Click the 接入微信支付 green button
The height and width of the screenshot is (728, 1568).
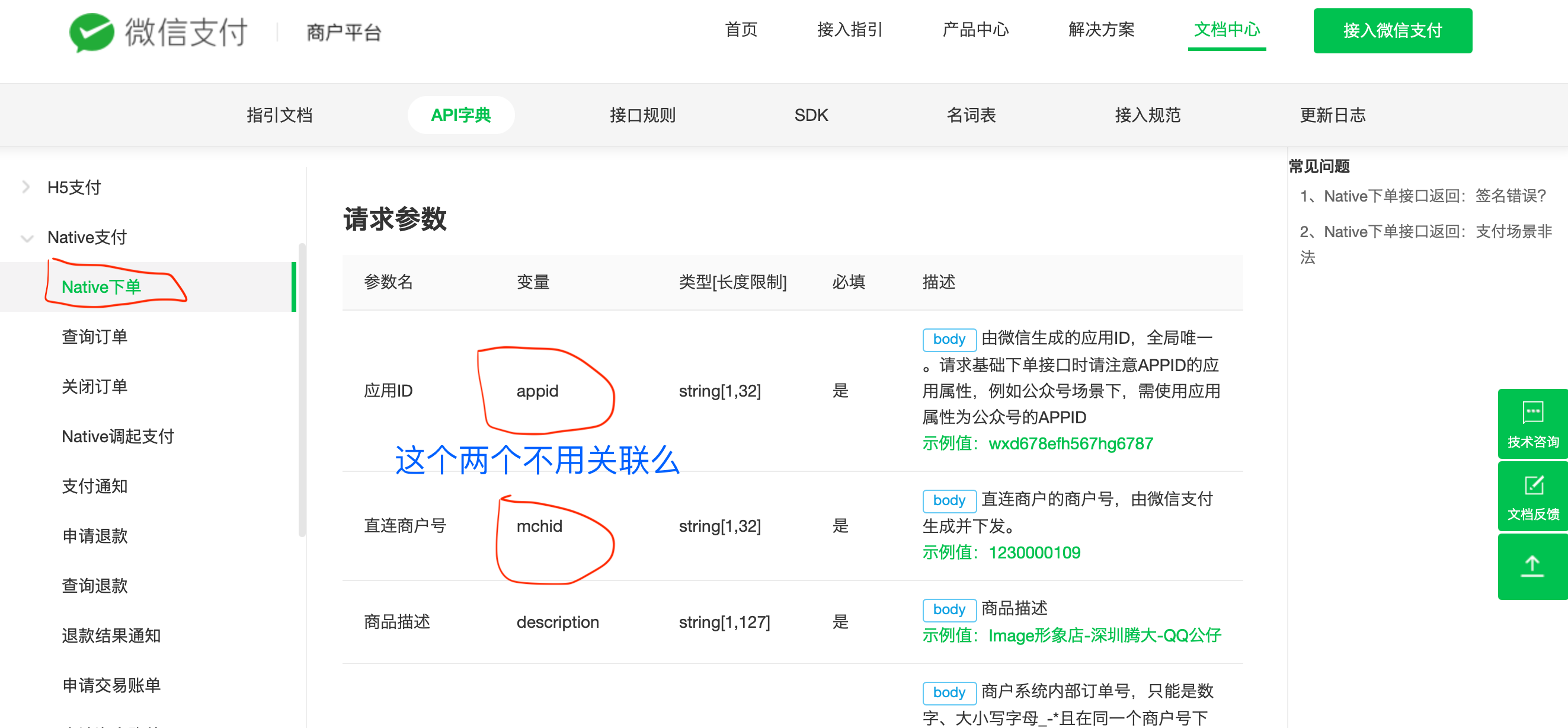pyautogui.click(x=1392, y=30)
